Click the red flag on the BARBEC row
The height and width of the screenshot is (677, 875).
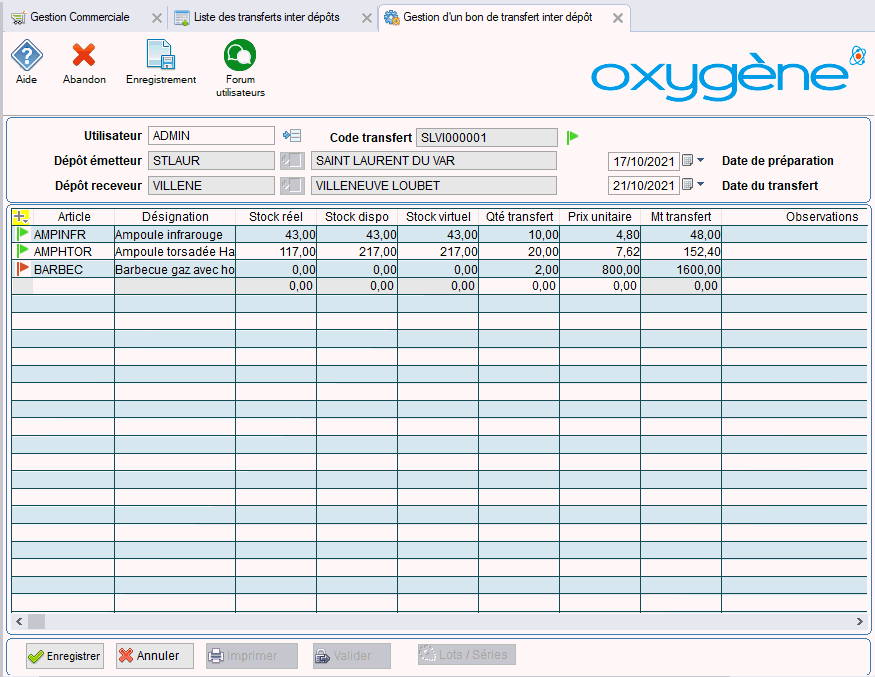23,269
